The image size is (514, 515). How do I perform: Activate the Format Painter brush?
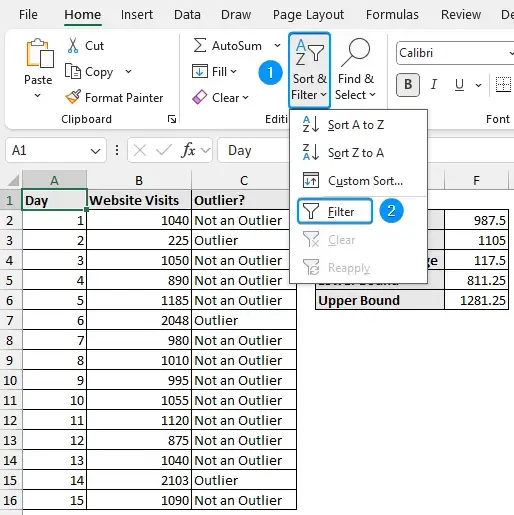[73, 97]
